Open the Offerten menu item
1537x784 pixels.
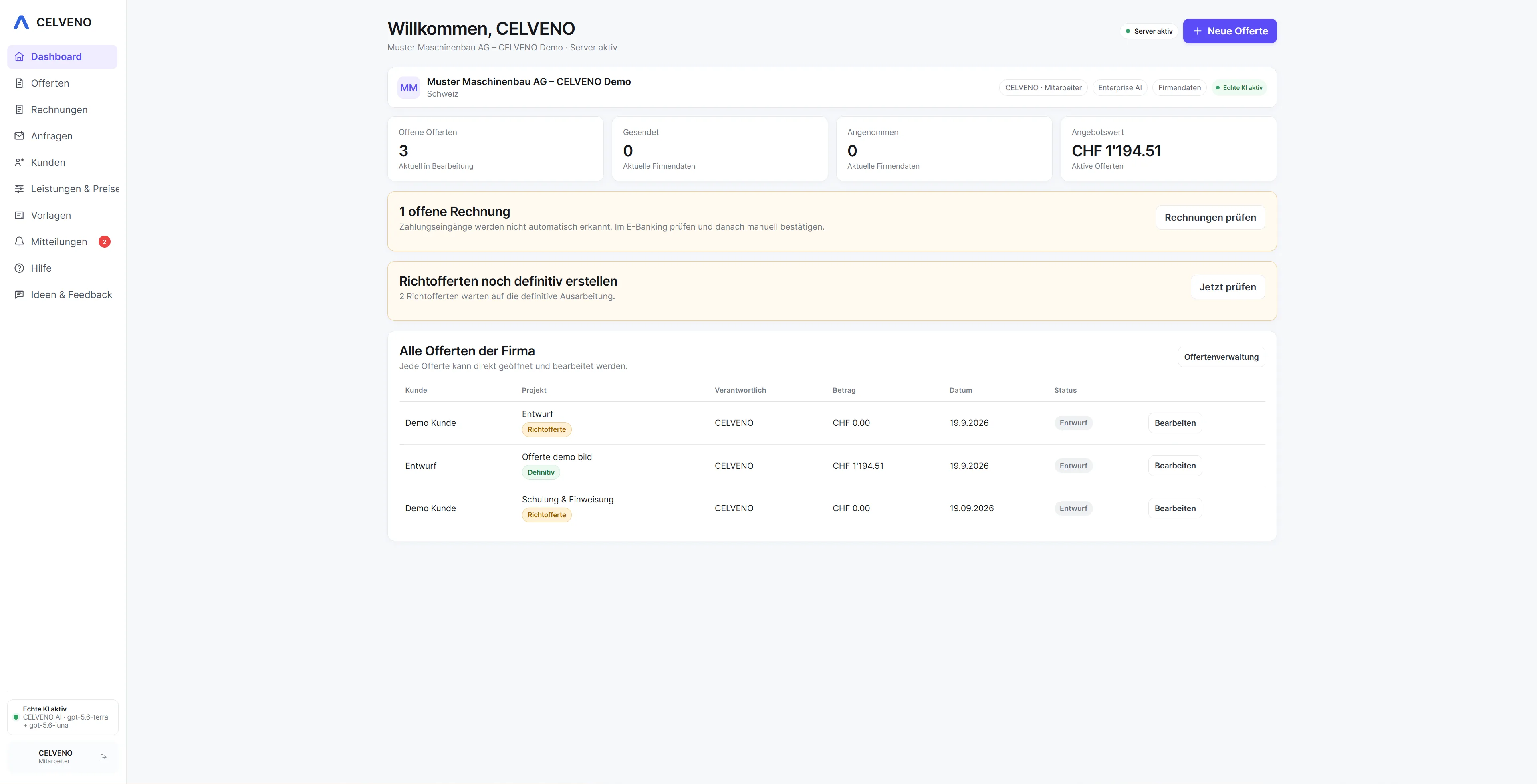63,83
